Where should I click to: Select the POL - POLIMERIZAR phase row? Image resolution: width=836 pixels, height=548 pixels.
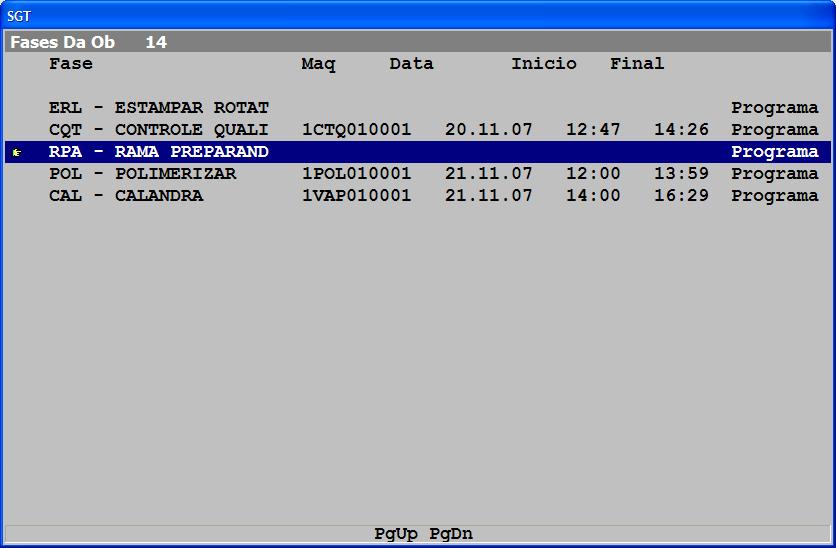142,174
